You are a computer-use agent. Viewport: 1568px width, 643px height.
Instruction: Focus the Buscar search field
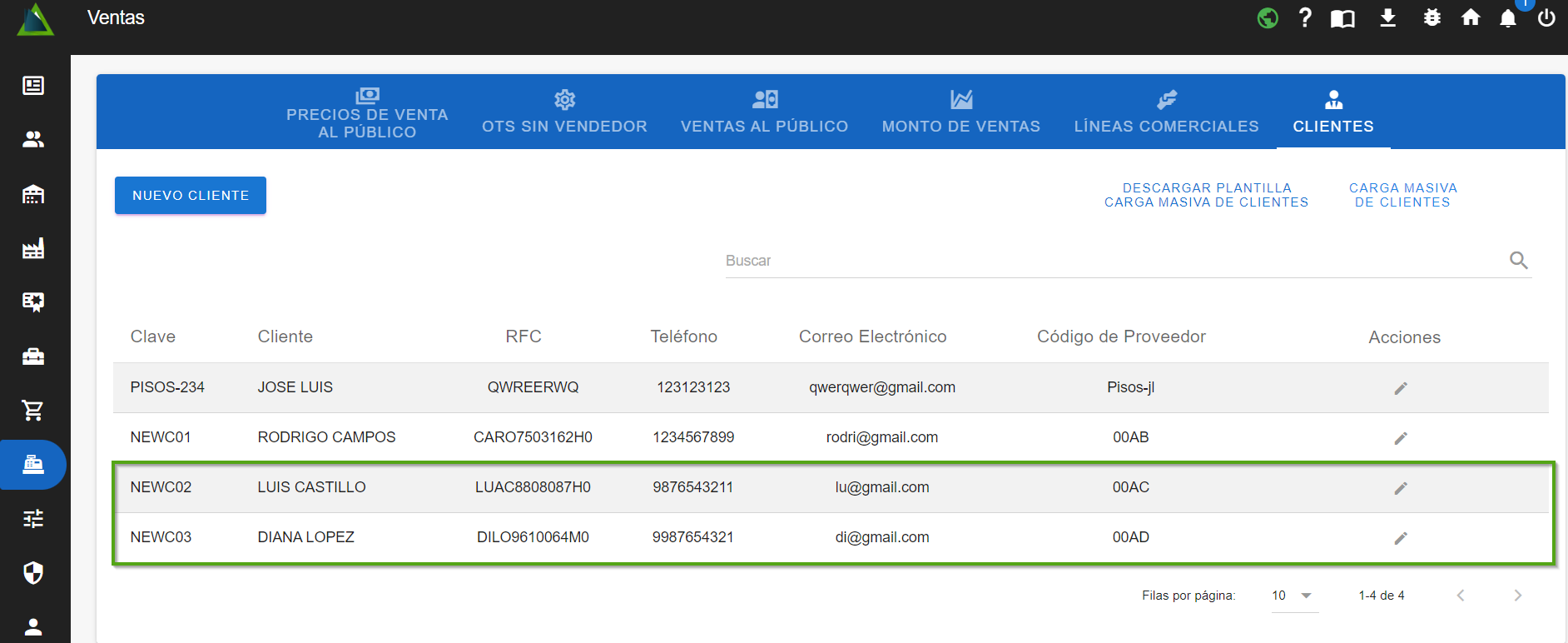point(1111,261)
